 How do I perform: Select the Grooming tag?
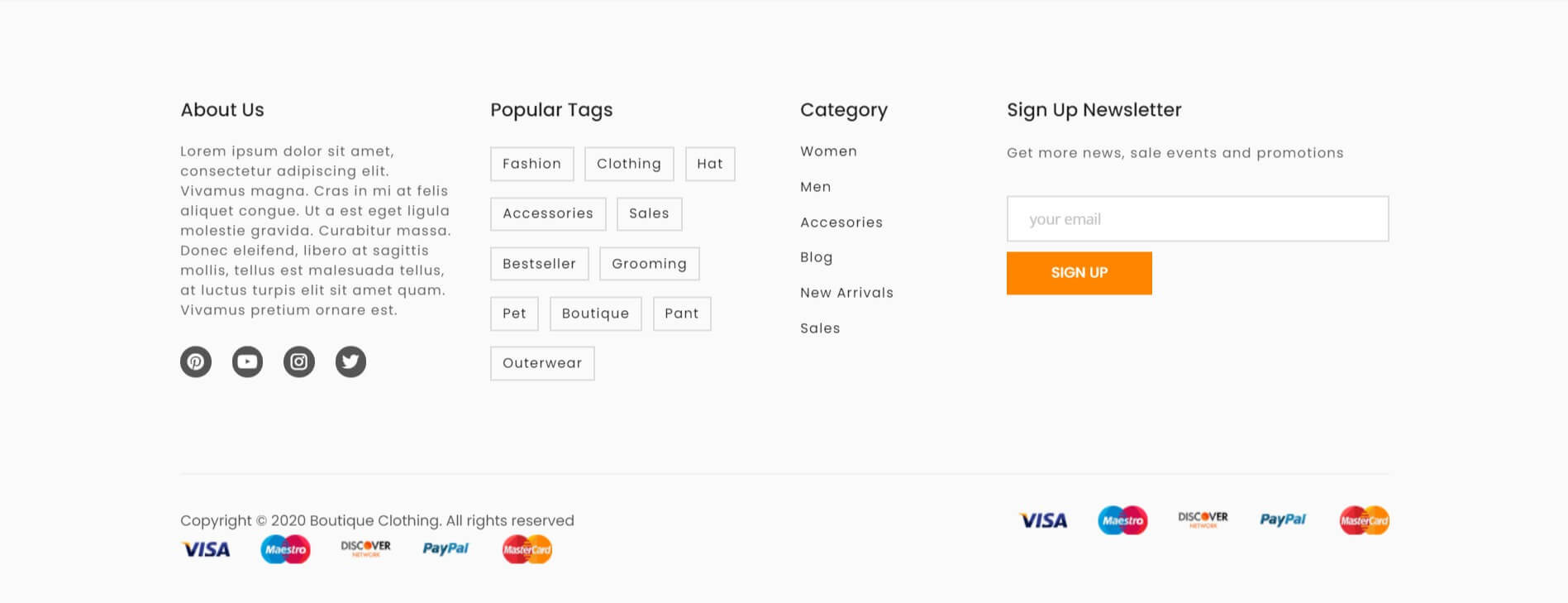(x=649, y=264)
